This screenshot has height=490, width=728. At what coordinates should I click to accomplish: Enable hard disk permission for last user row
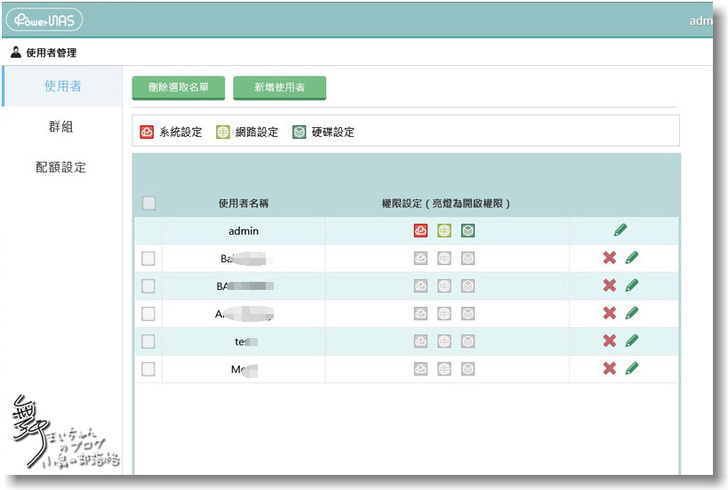468,369
